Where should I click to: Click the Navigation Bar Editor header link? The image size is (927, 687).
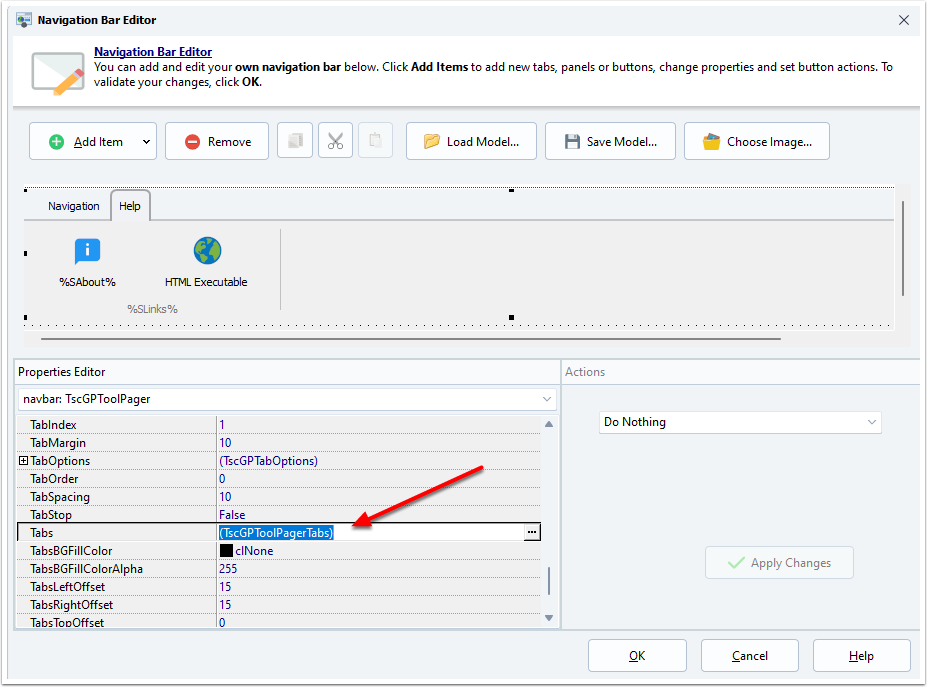[153, 52]
